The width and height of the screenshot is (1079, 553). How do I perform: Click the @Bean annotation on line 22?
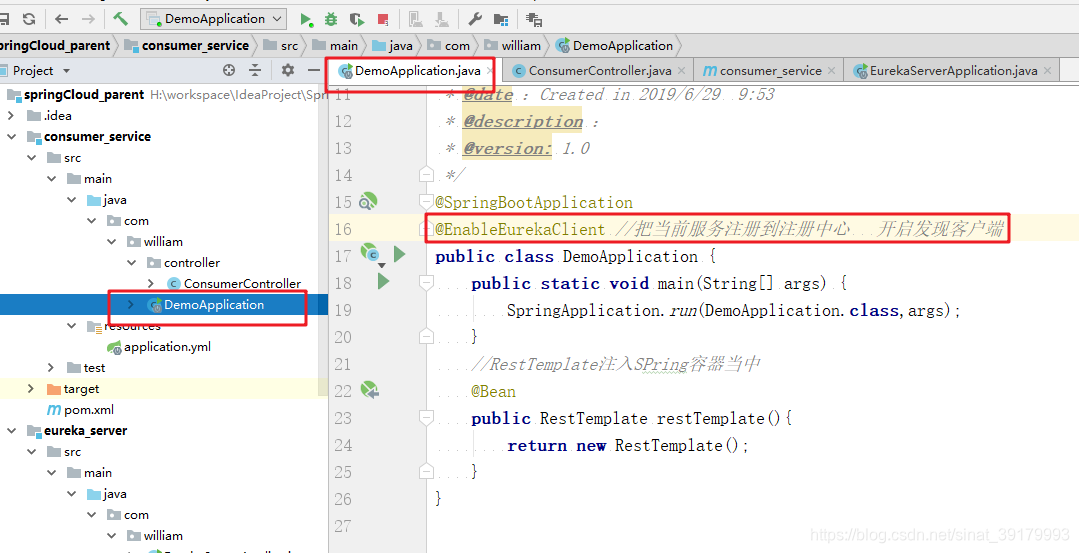click(x=493, y=391)
